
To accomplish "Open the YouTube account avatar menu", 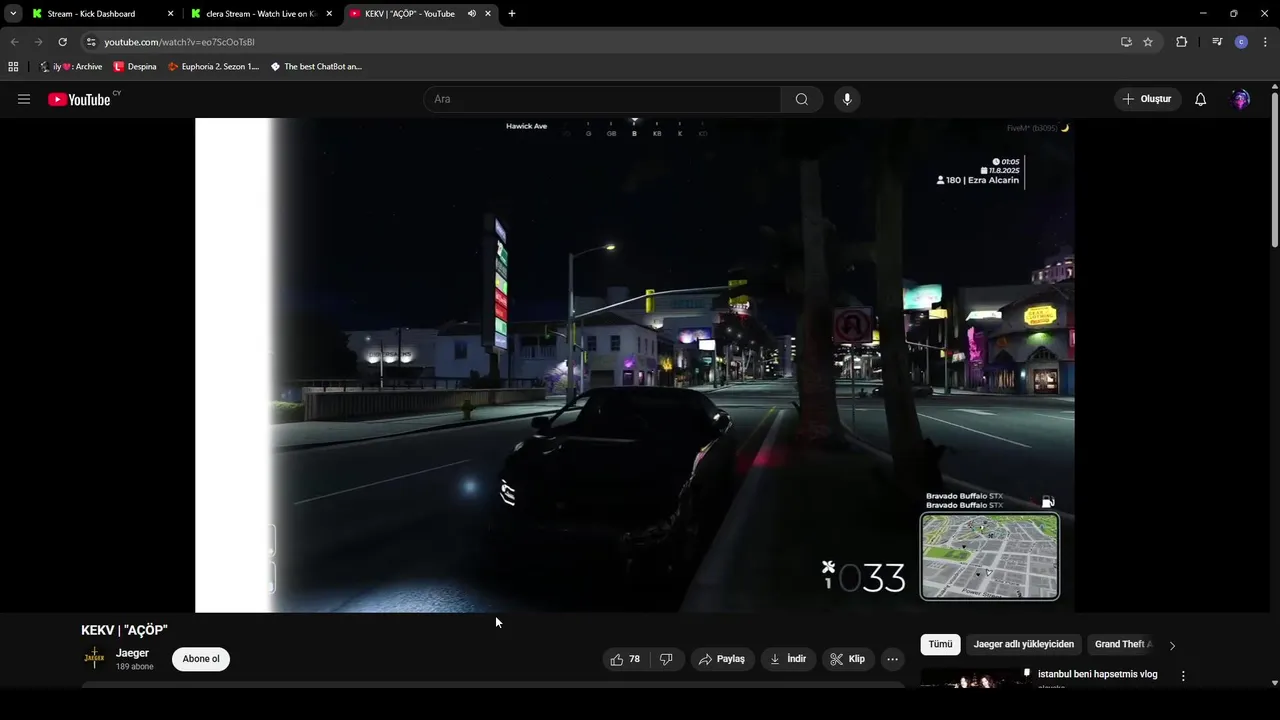I will point(1241,99).
